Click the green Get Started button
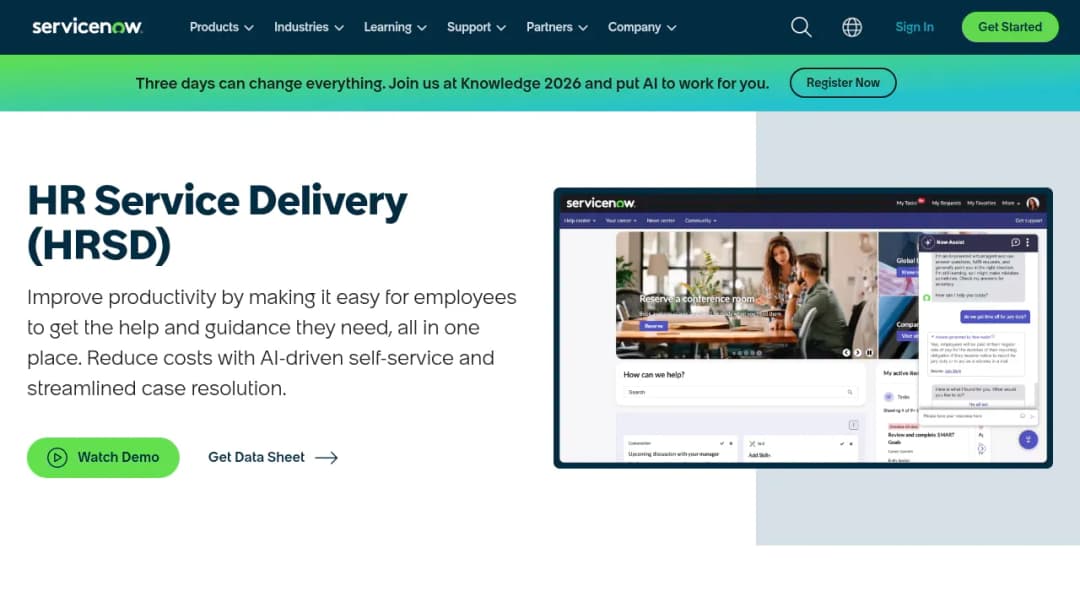This screenshot has height=608, width=1080. pos(1010,27)
